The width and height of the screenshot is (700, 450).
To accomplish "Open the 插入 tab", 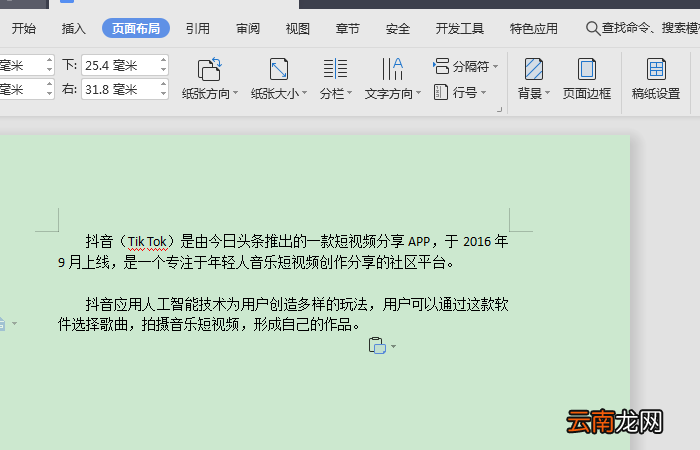I will click(74, 29).
